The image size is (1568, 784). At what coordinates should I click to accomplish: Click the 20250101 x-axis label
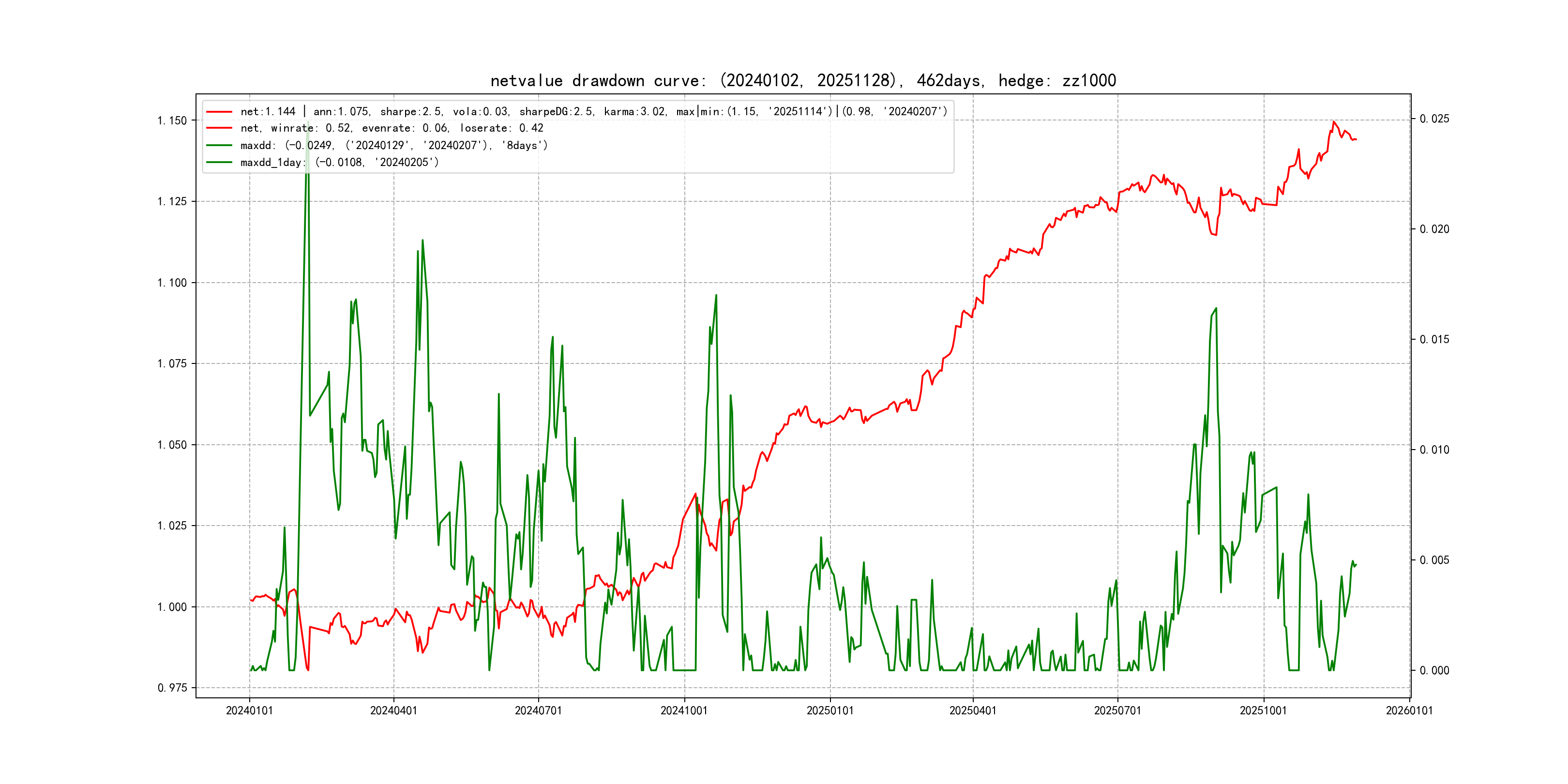point(830,710)
